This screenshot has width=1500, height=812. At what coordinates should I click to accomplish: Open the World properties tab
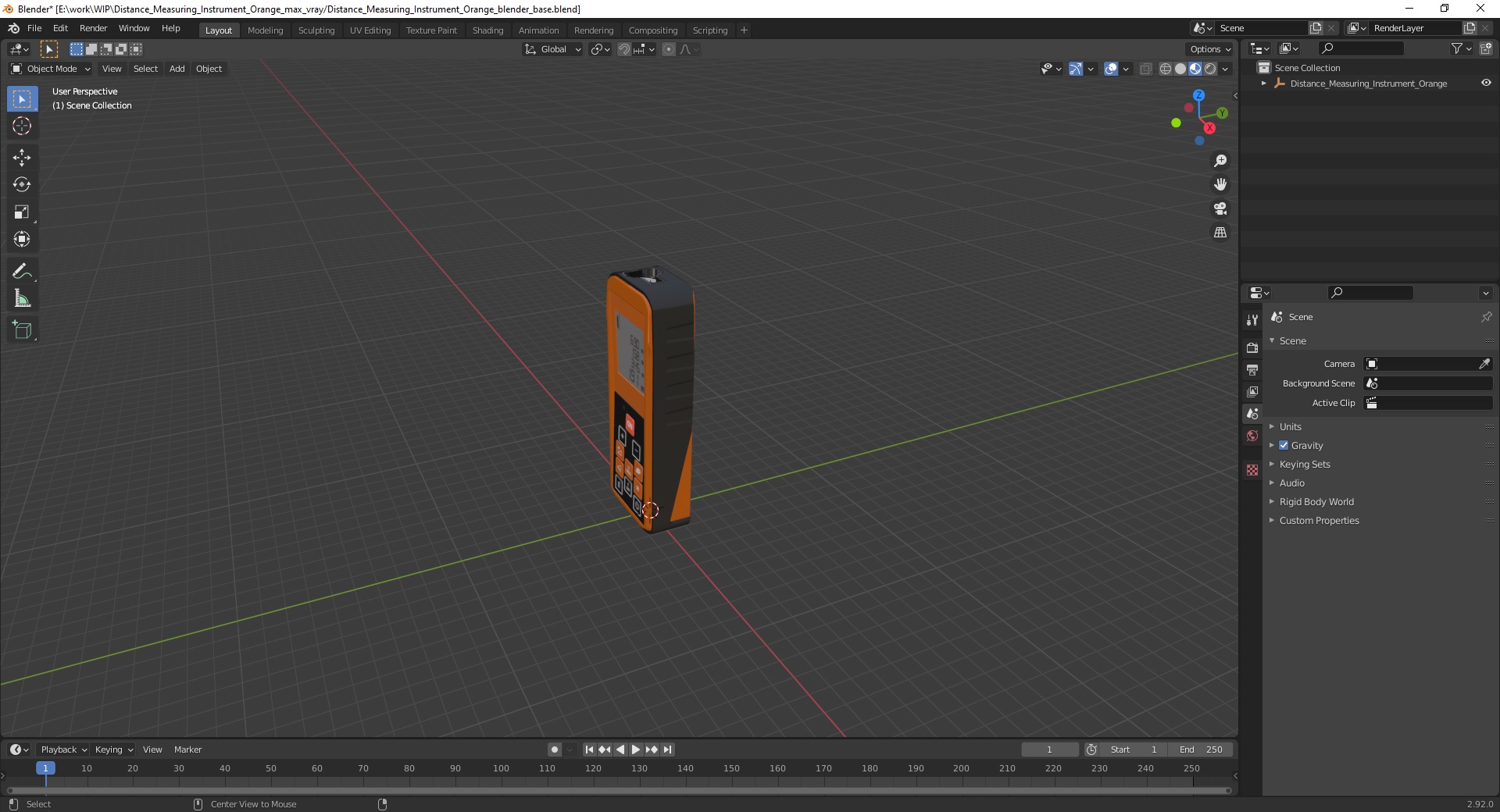tap(1252, 436)
